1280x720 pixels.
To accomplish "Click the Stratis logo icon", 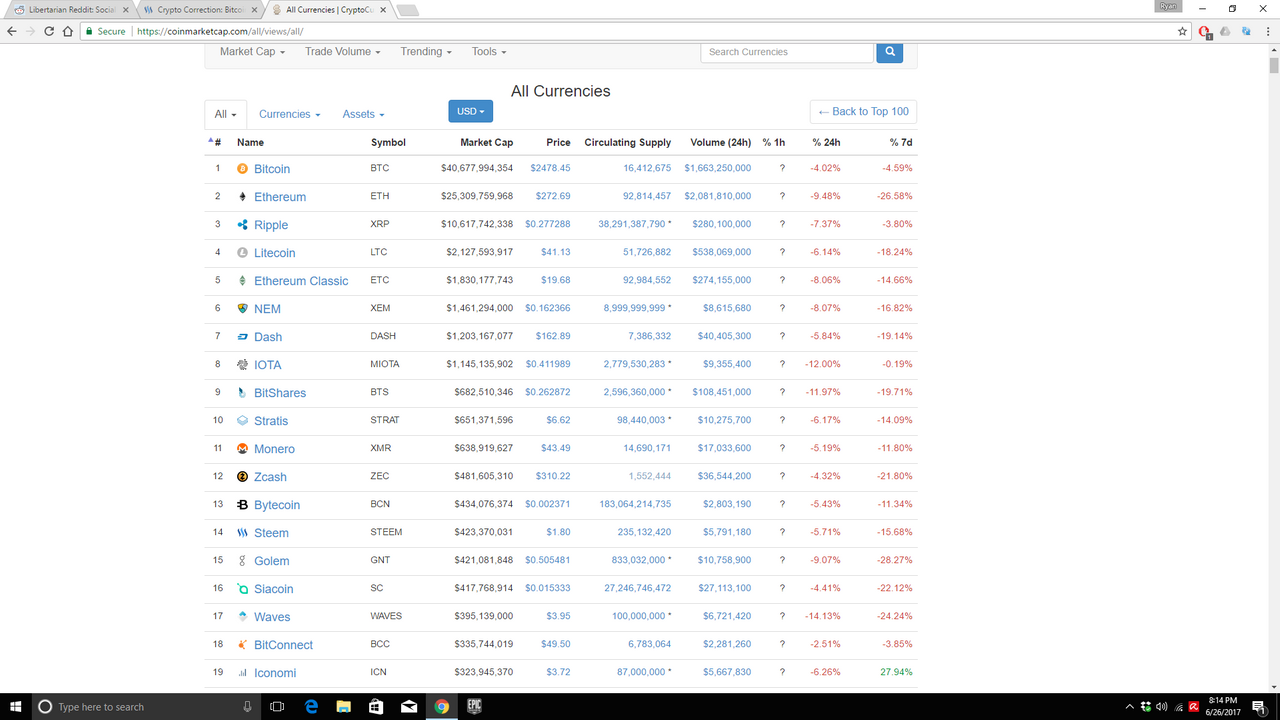I will click(242, 421).
